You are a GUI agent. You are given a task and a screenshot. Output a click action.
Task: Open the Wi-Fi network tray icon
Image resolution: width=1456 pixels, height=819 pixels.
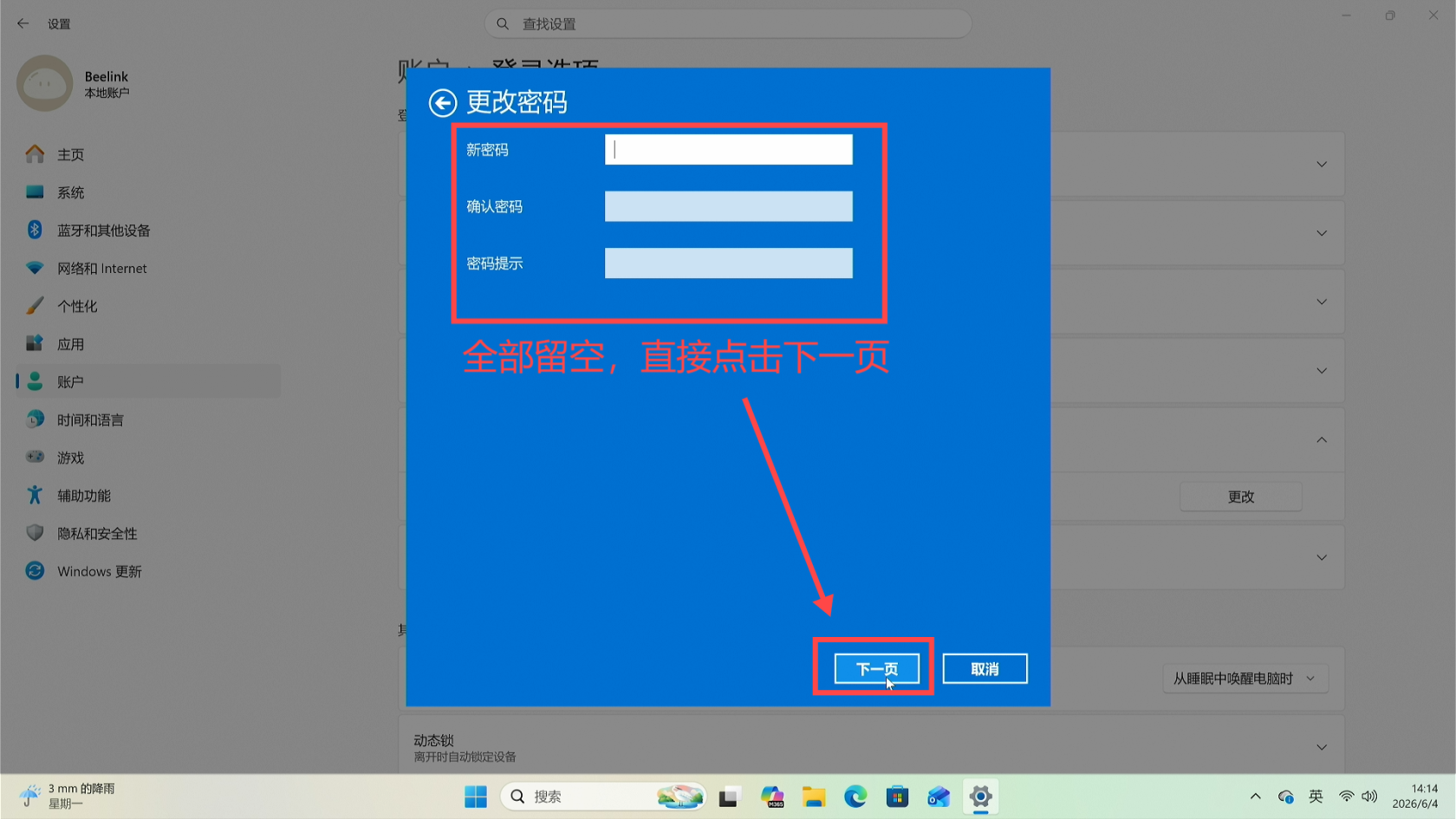tap(1346, 796)
